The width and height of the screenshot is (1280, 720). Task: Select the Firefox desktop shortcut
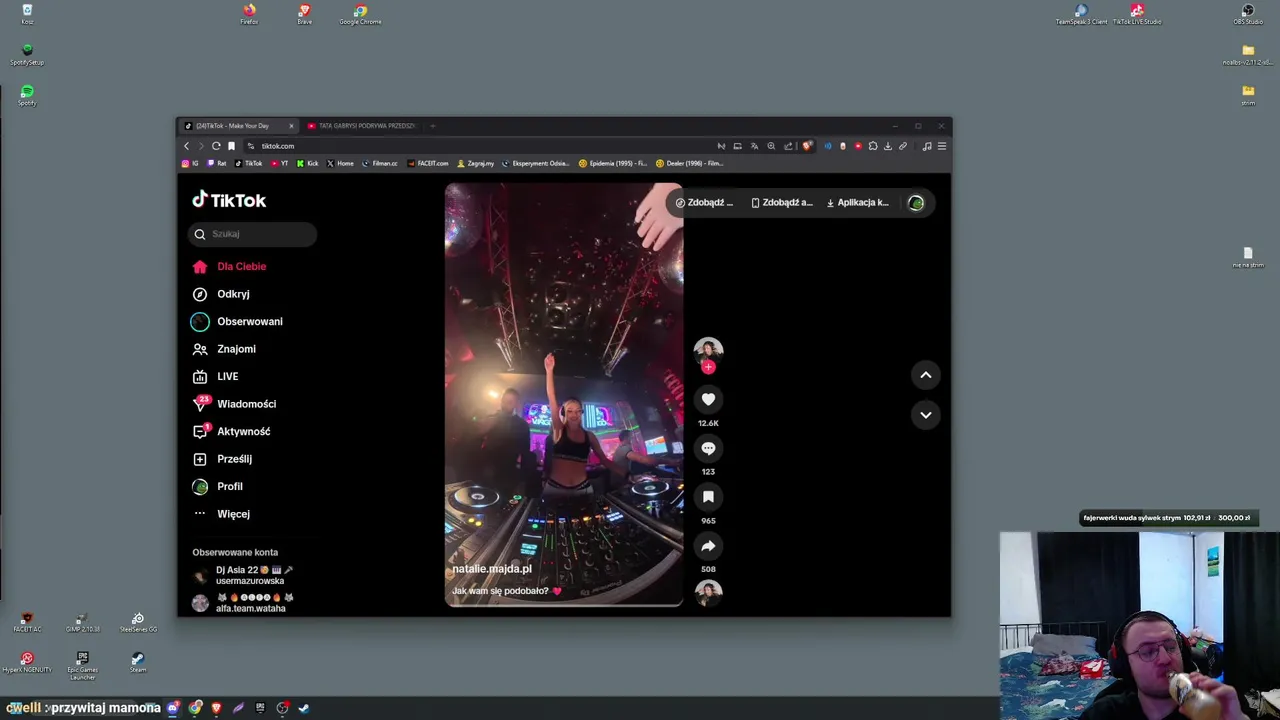249,14
